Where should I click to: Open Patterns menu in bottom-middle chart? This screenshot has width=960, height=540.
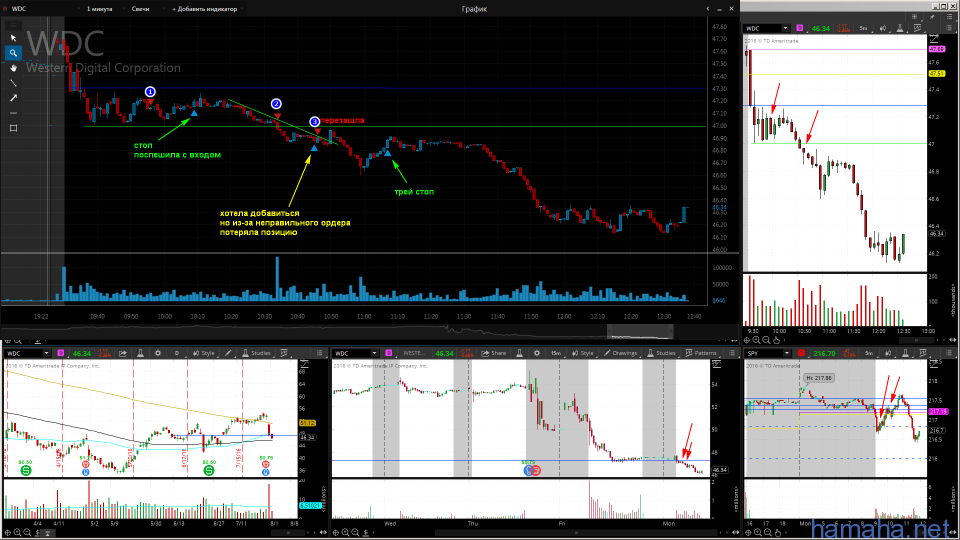tap(702, 353)
